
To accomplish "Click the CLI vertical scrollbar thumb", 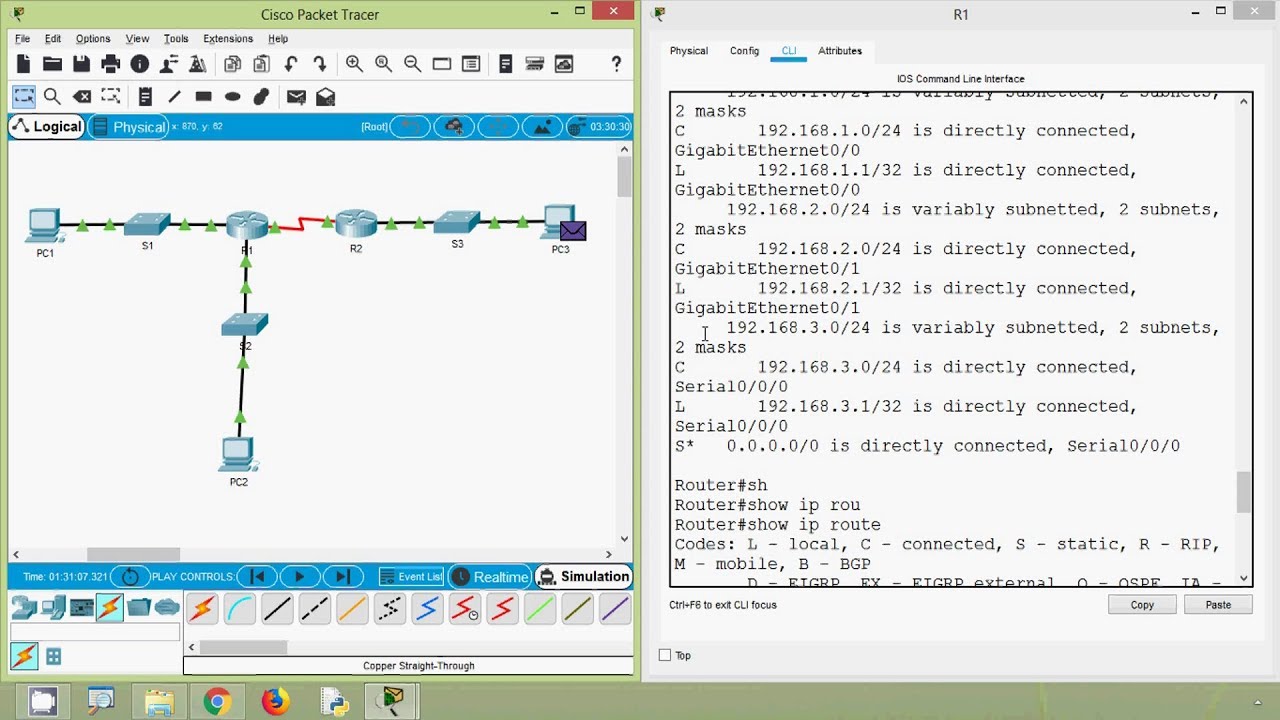I will pyautogui.click(x=1244, y=493).
